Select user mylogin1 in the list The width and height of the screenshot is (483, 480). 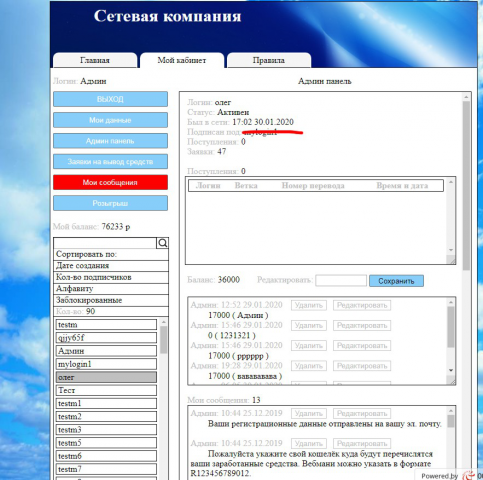(106, 364)
